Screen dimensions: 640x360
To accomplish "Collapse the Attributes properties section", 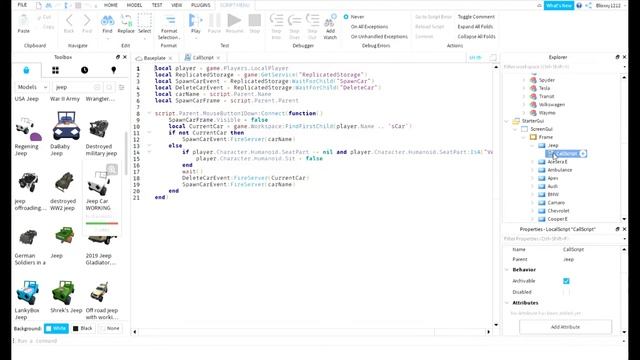I will pyautogui.click(x=507, y=303).
